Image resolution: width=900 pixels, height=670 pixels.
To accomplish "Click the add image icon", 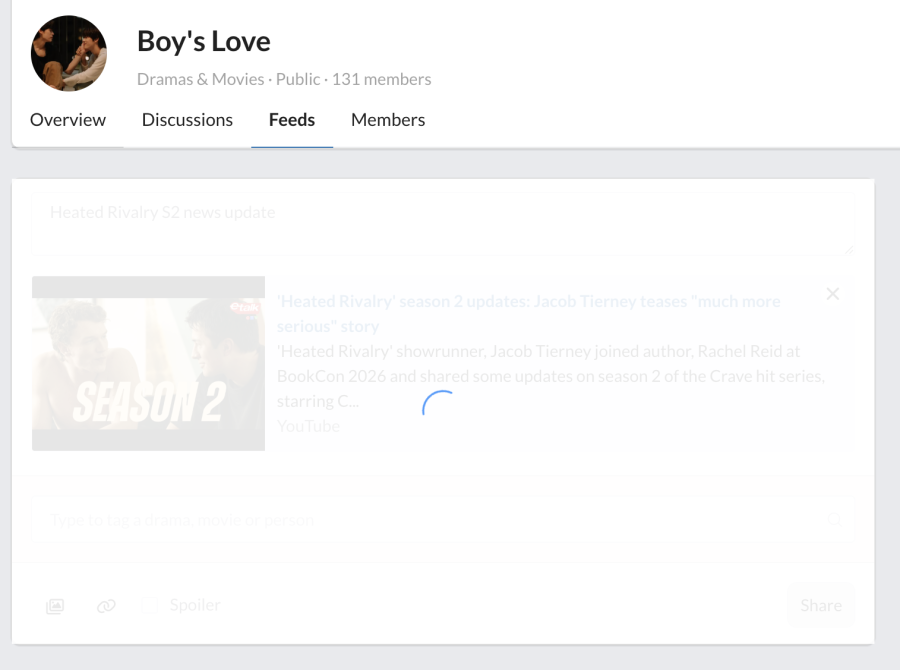I will [55, 606].
